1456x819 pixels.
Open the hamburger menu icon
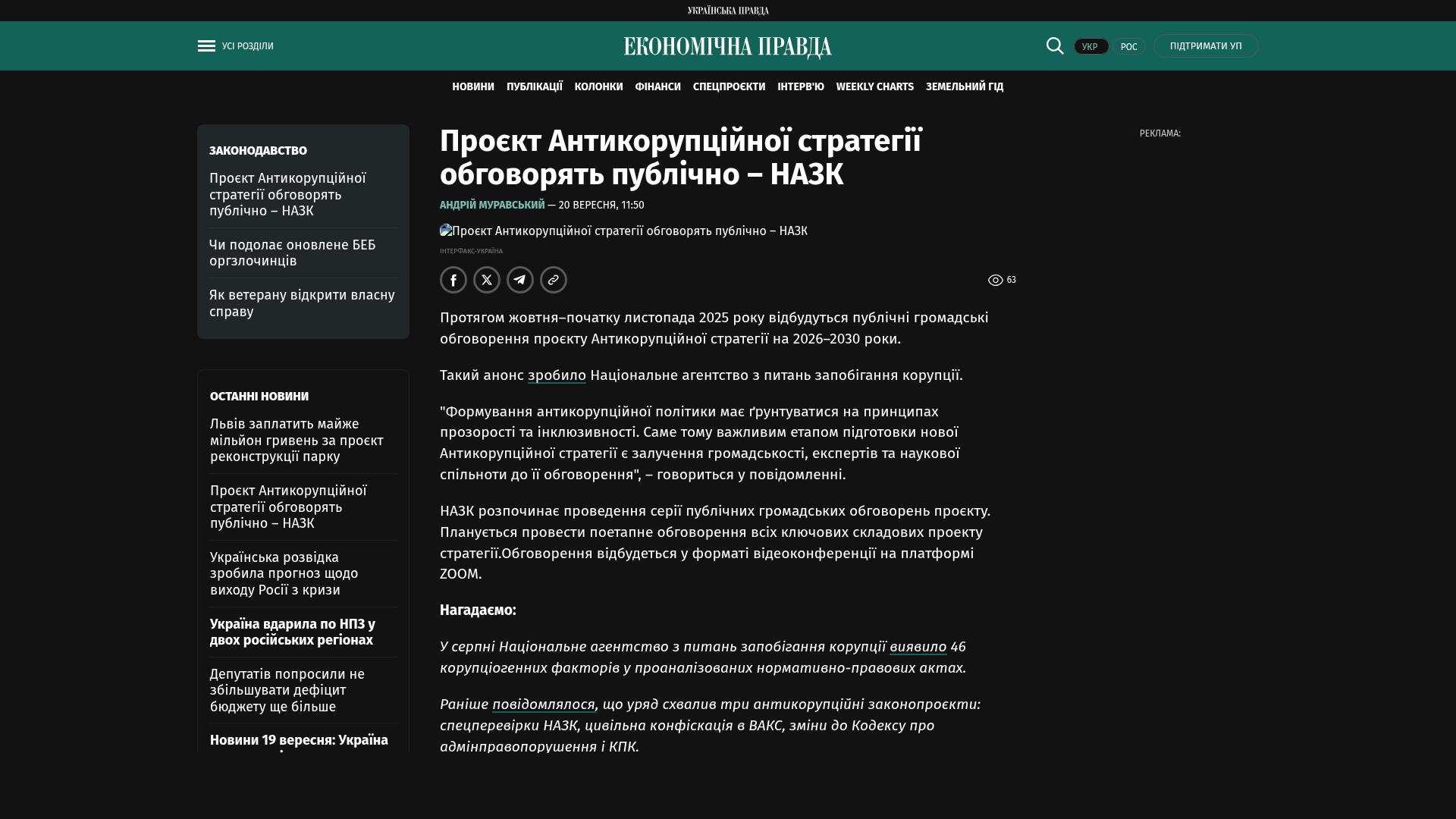pyautogui.click(x=206, y=46)
